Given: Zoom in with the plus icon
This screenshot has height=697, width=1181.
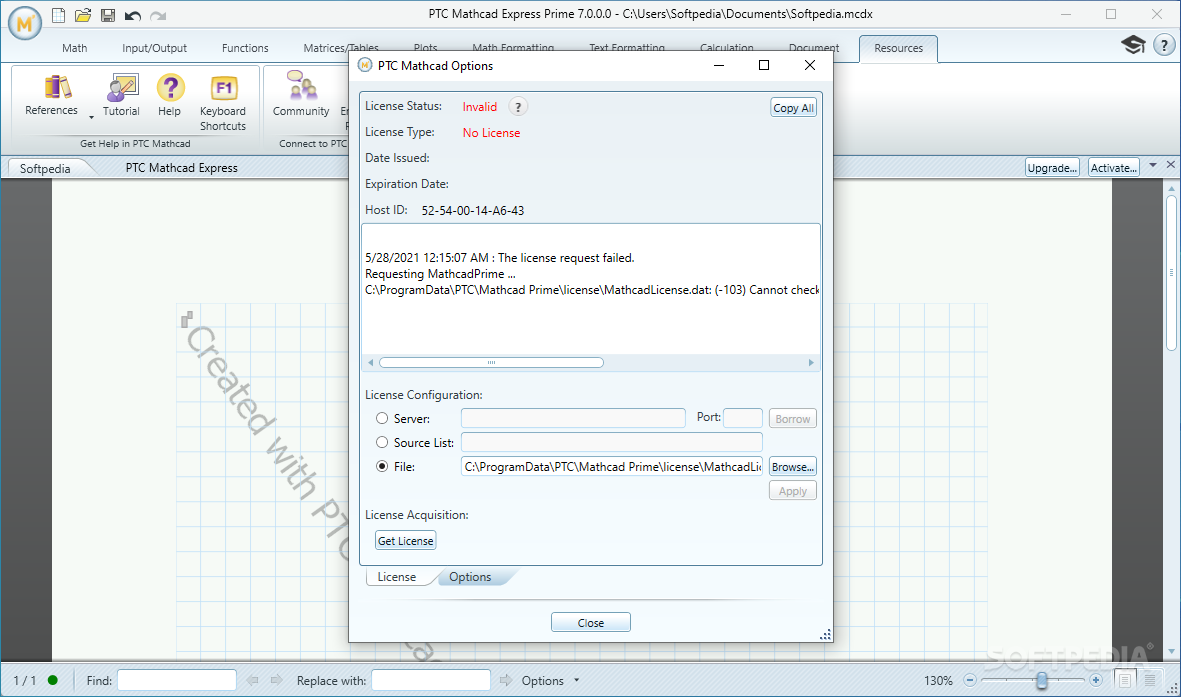Looking at the screenshot, I should [1096, 680].
